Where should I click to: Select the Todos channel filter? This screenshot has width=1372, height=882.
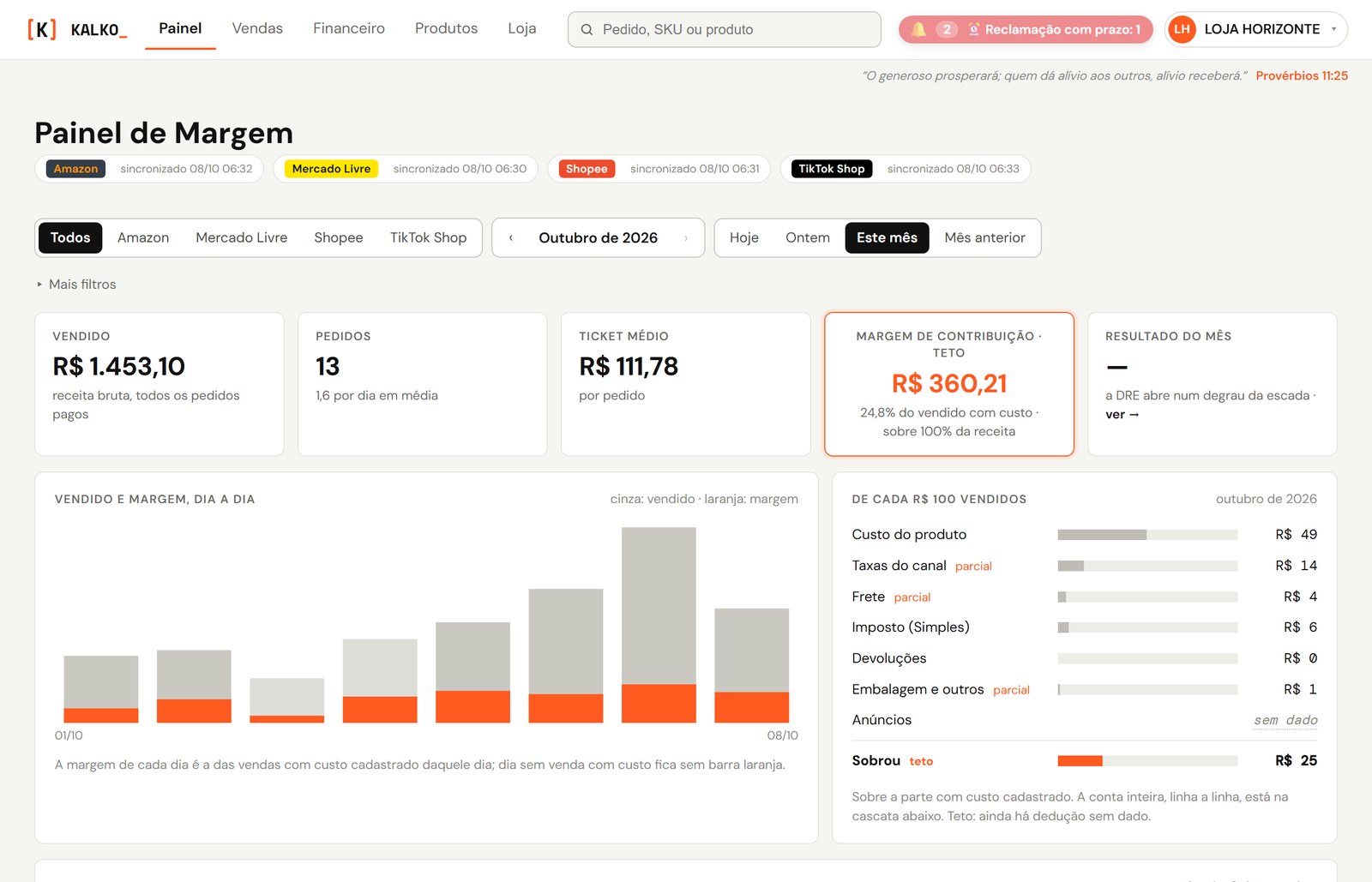tap(70, 237)
